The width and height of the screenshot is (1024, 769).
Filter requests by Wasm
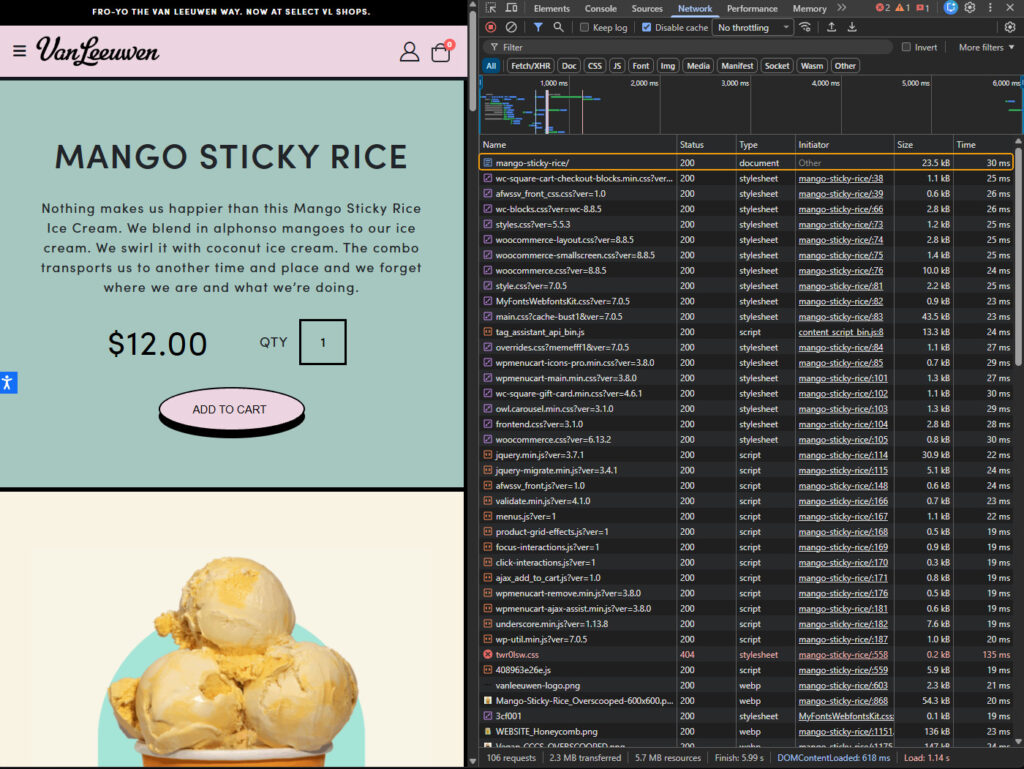tap(812, 66)
